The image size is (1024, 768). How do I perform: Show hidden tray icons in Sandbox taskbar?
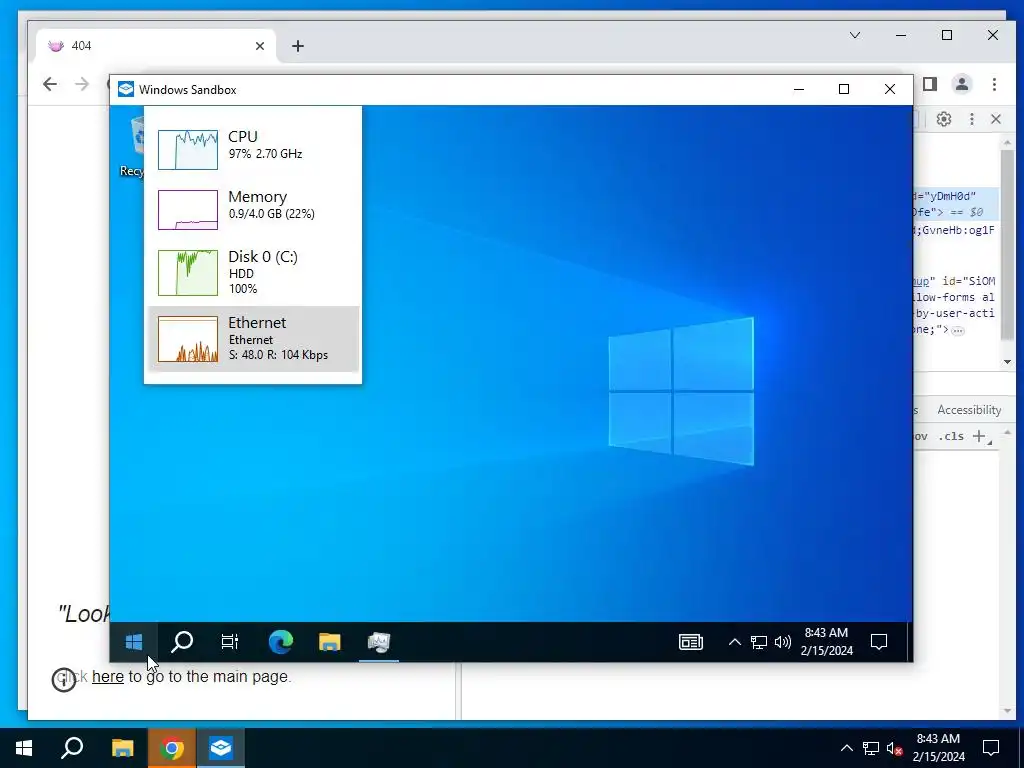735,642
